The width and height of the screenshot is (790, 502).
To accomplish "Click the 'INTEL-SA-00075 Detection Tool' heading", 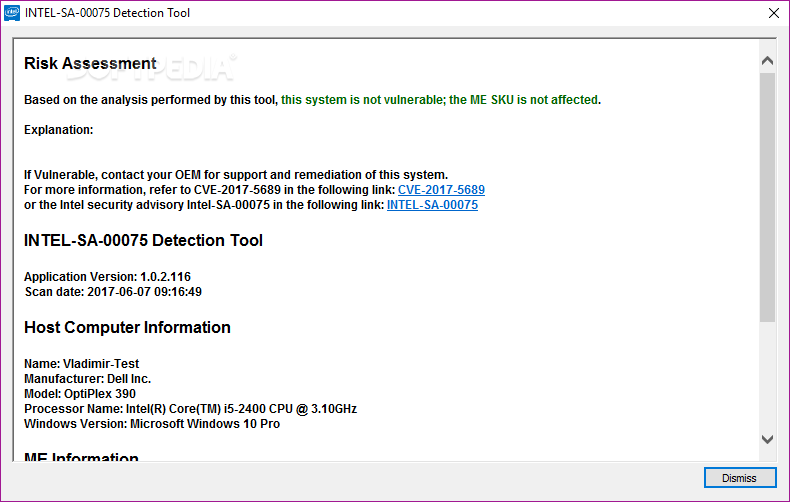I will 143,240.
